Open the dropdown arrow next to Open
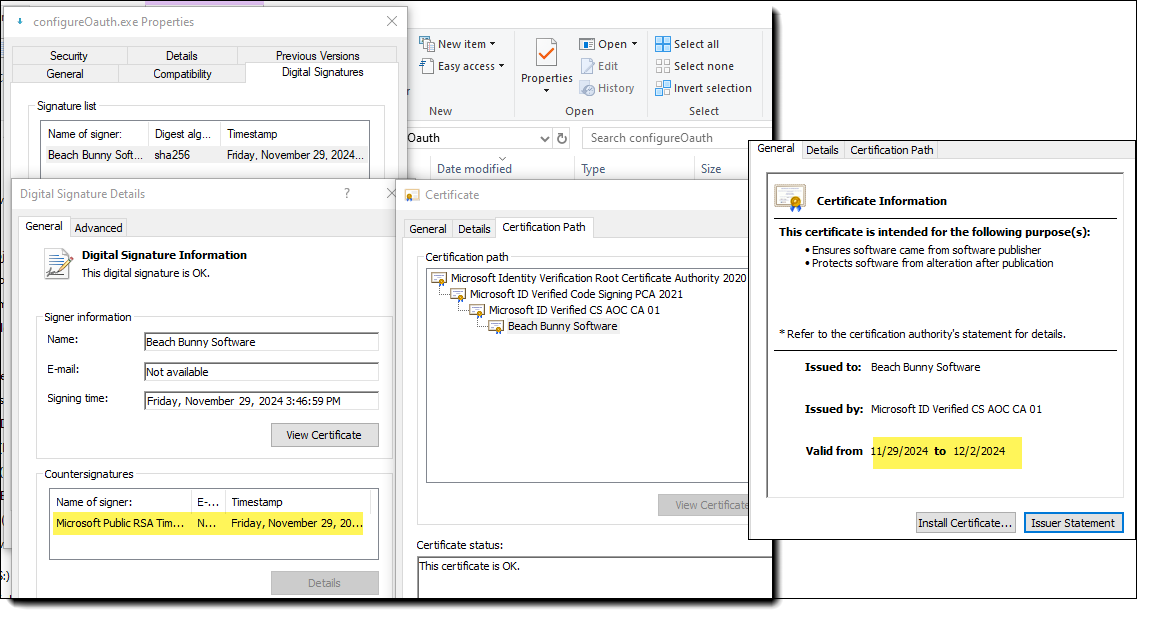Image resolution: width=1167 pixels, height=629 pixels. (x=634, y=44)
